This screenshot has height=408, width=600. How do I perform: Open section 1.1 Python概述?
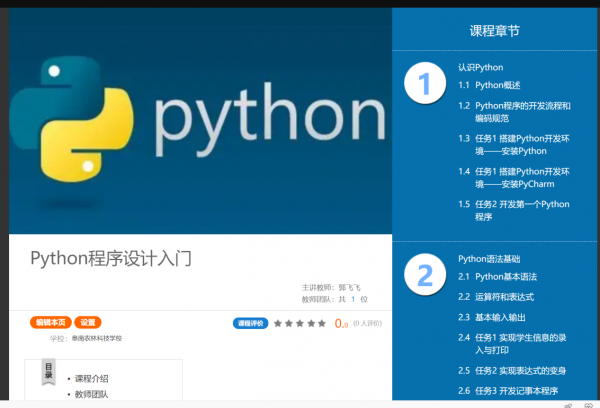489,85
